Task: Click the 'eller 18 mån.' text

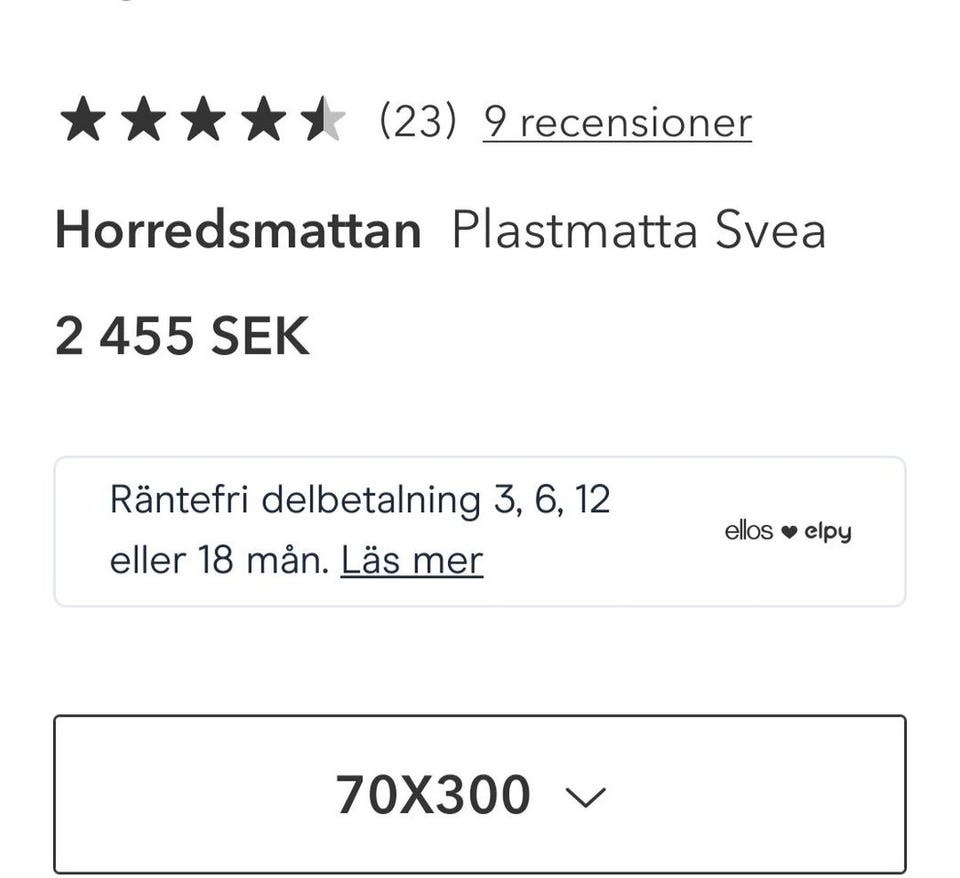Action: pos(219,560)
